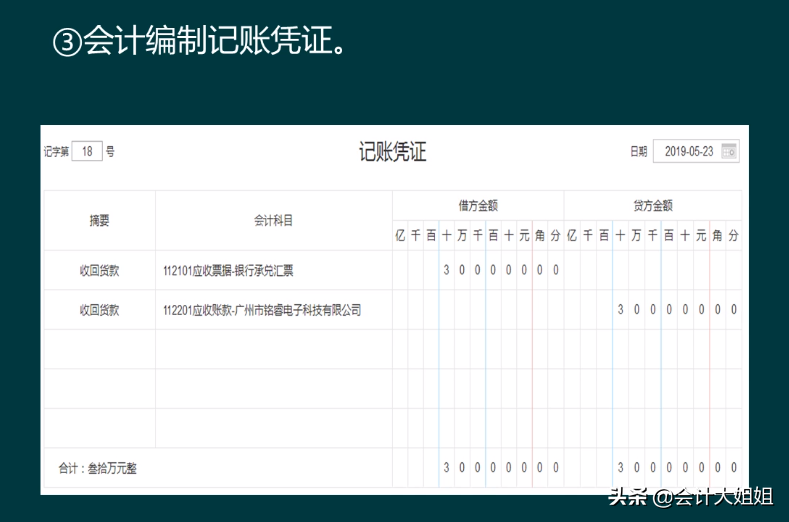Select the first empty summary cell below 112201 row
The image size is (789, 522).
click(100, 349)
